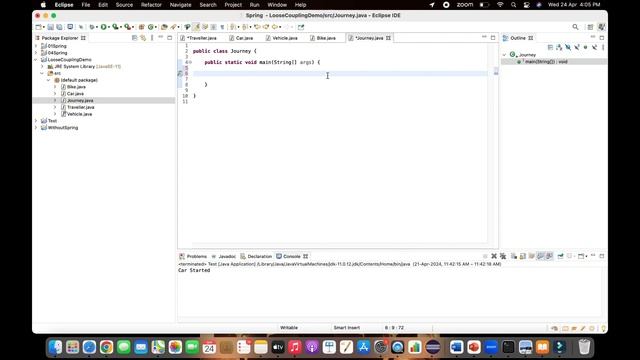
Task: Expand the Test project
Action: click(x=36, y=121)
